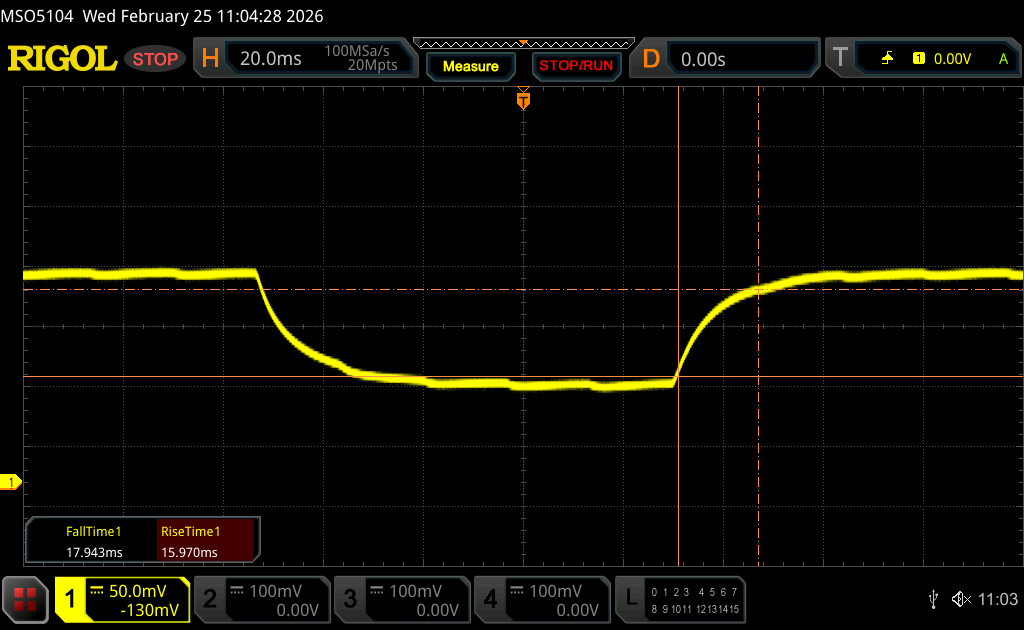Click the waveform memory position bar
The height and width of the screenshot is (630, 1024).
point(523,43)
